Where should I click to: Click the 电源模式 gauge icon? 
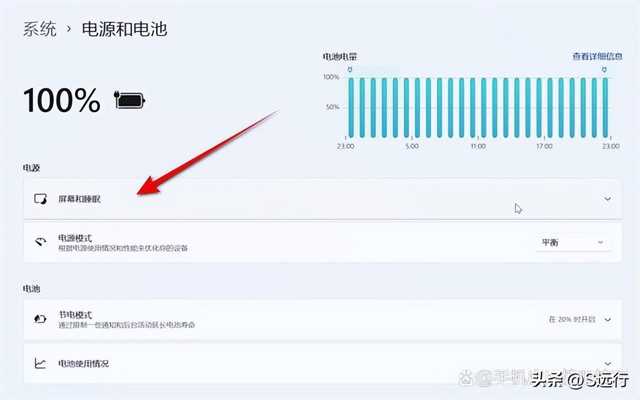pos(40,242)
